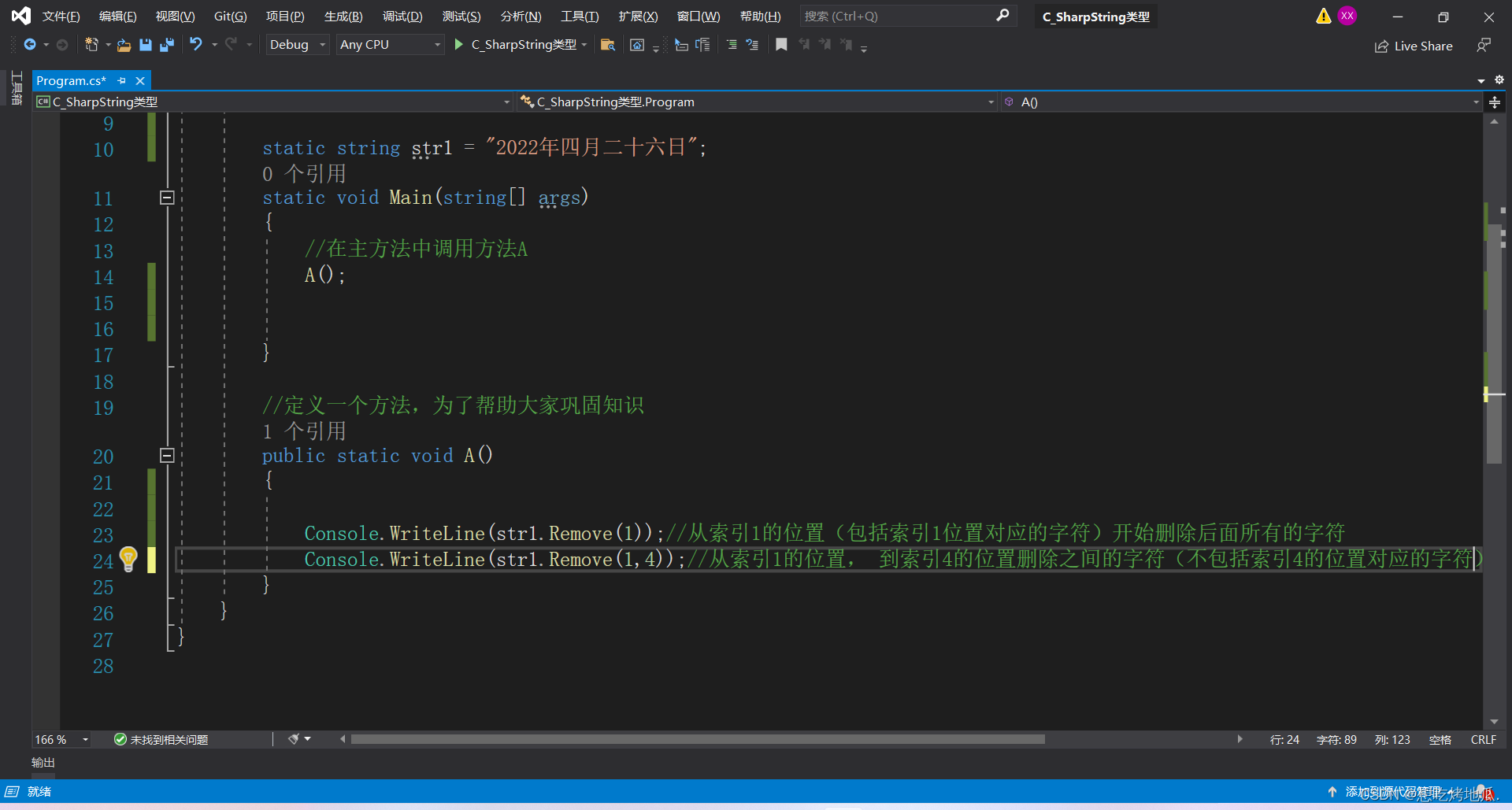Pin the Program.cs tab
This screenshot has width=1512, height=810.
coord(121,80)
